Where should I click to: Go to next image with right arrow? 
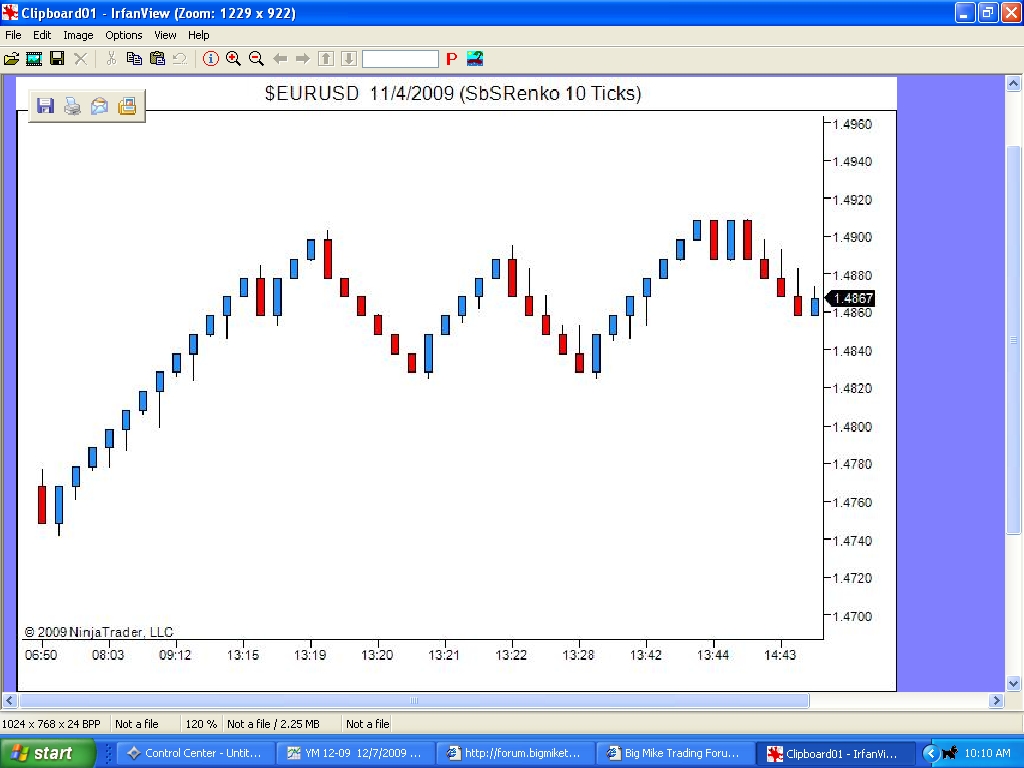(302, 59)
